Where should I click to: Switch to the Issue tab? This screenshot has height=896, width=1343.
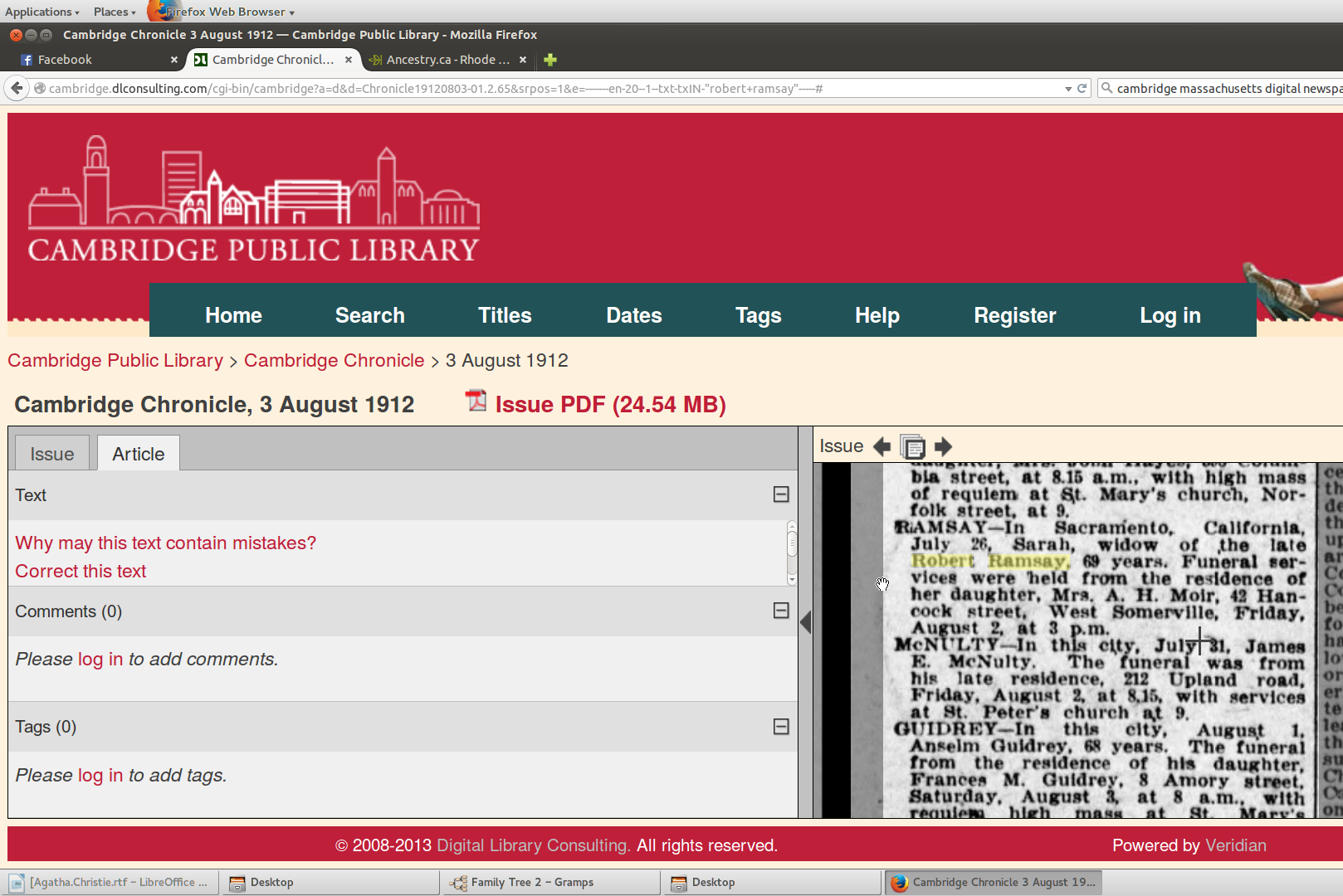pyautogui.click(x=52, y=454)
